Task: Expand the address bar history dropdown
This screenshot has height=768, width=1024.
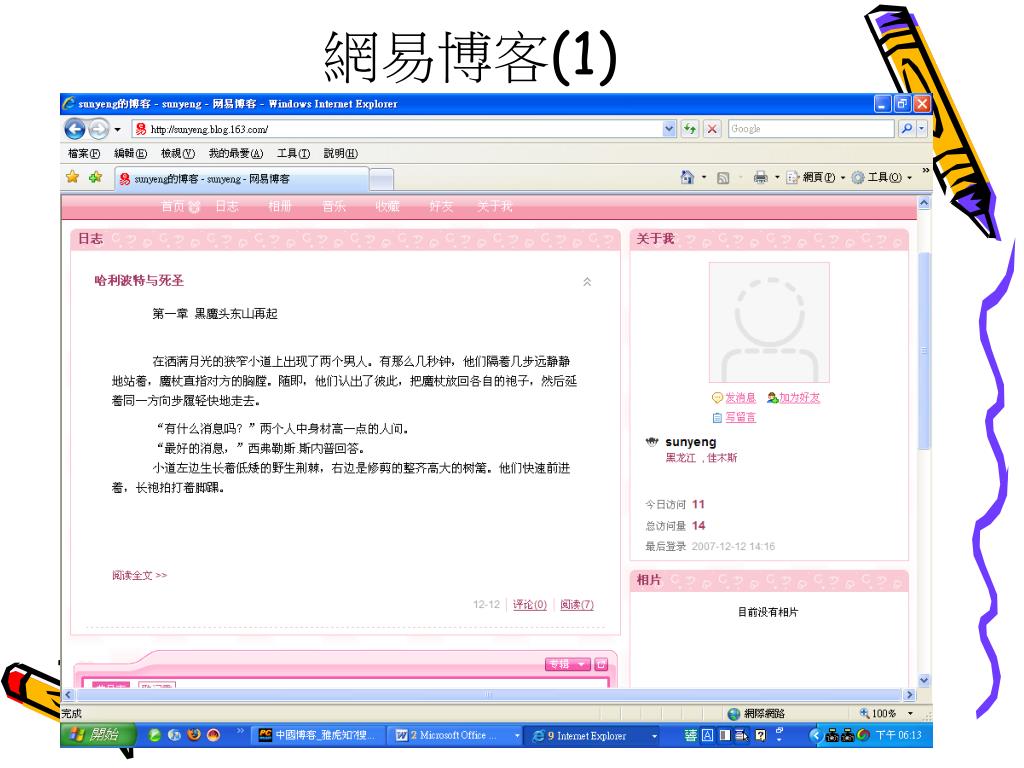Action: click(x=669, y=129)
